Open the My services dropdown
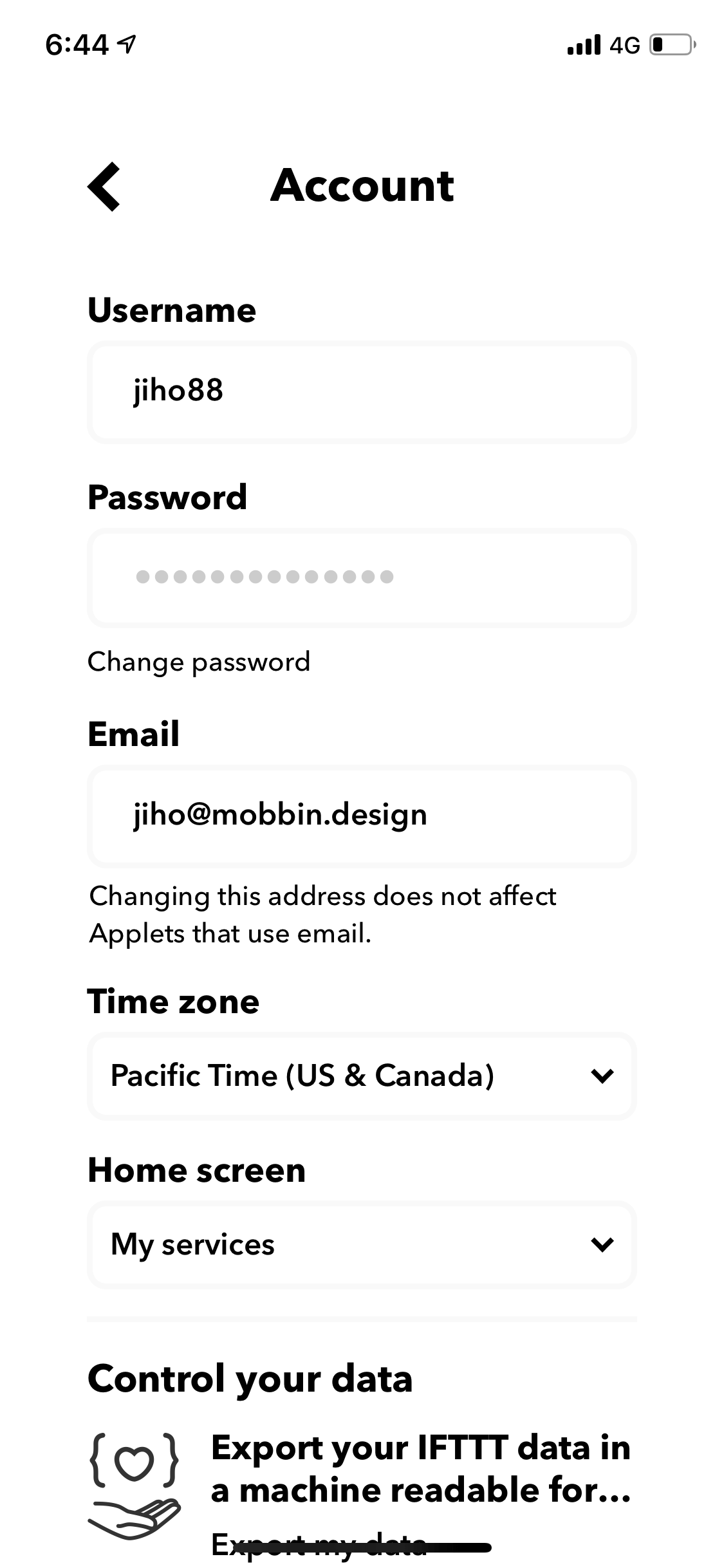The width and height of the screenshot is (724, 1568). 362,1244
